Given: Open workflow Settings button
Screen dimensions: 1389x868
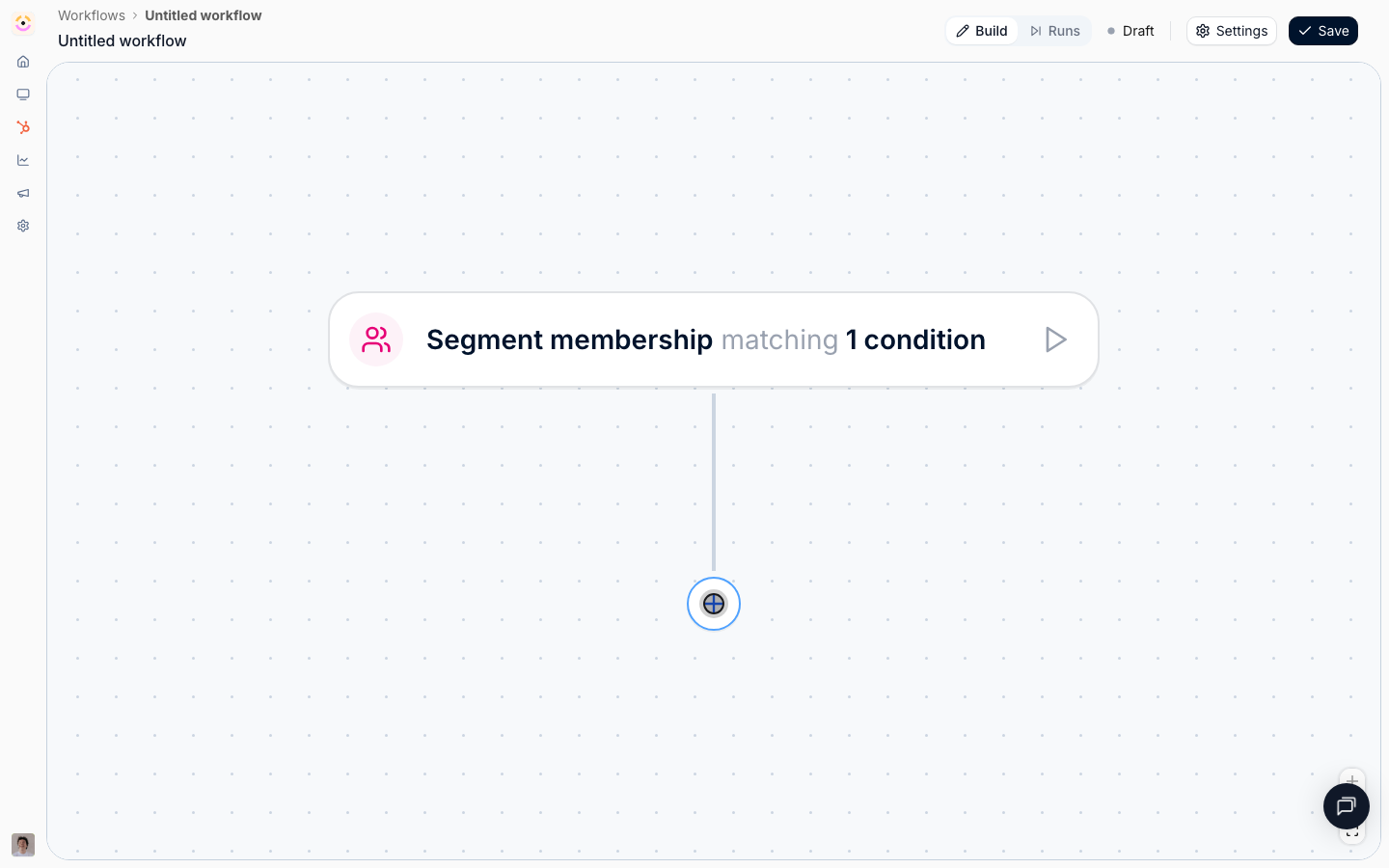Looking at the screenshot, I should tap(1232, 31).
